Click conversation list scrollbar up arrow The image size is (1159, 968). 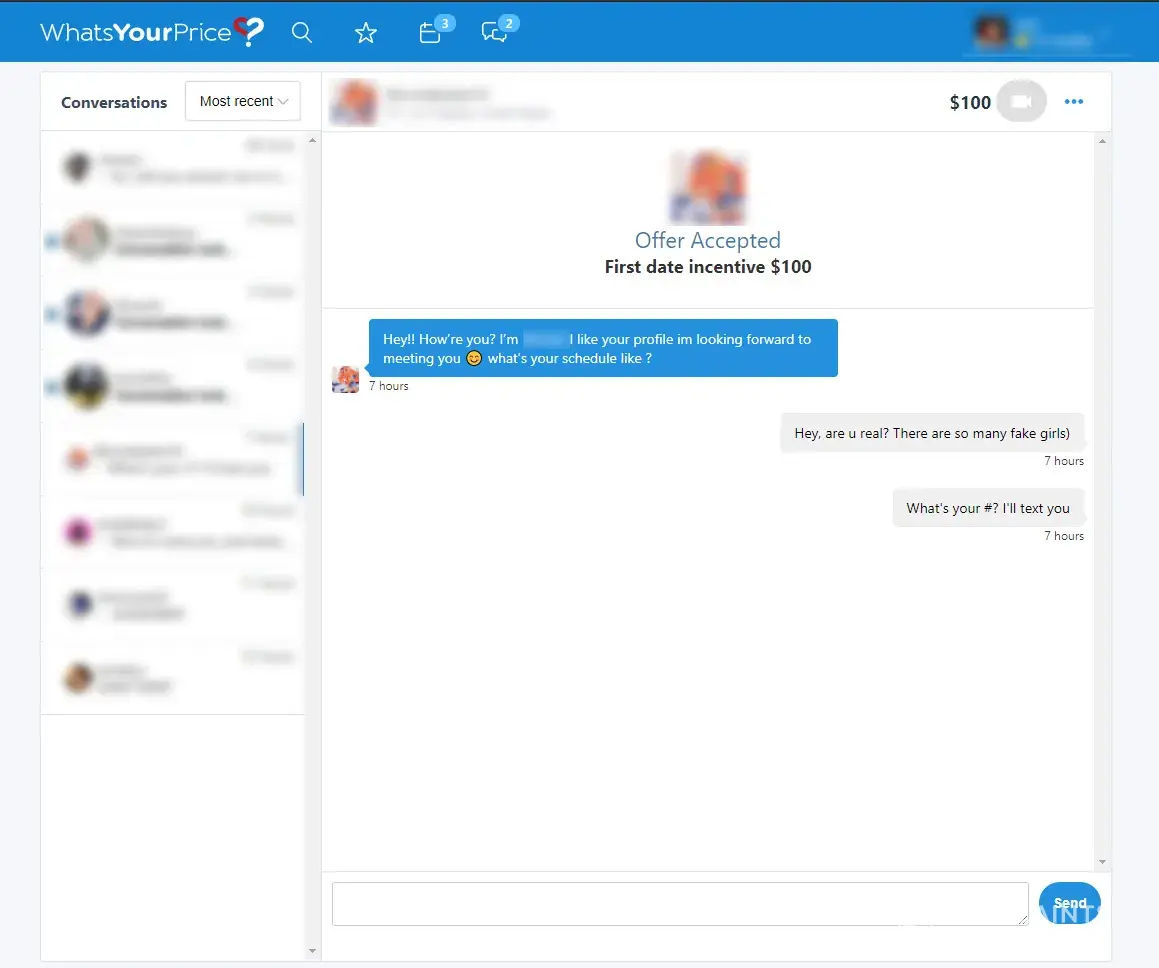click(313, 140)
